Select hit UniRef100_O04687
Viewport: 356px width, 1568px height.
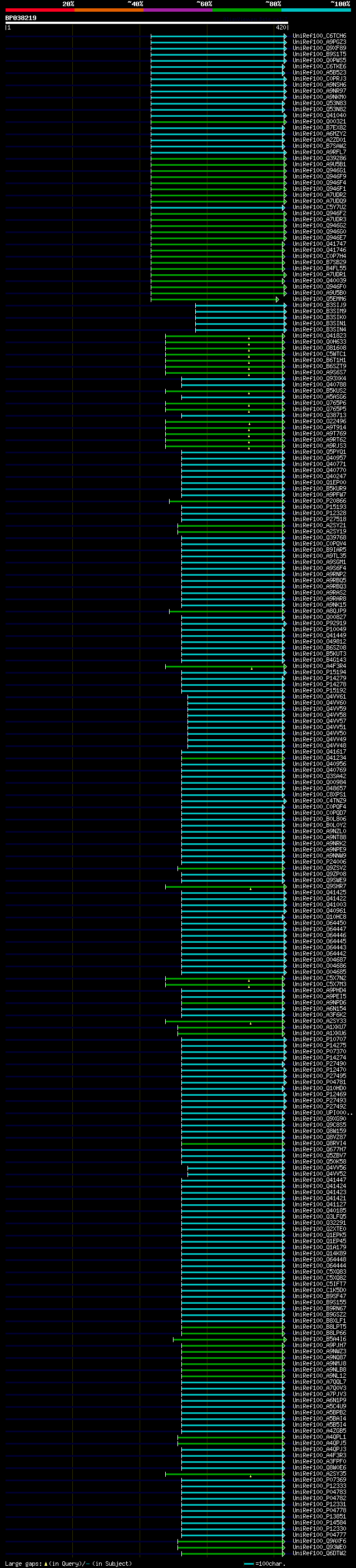[319, 960]
